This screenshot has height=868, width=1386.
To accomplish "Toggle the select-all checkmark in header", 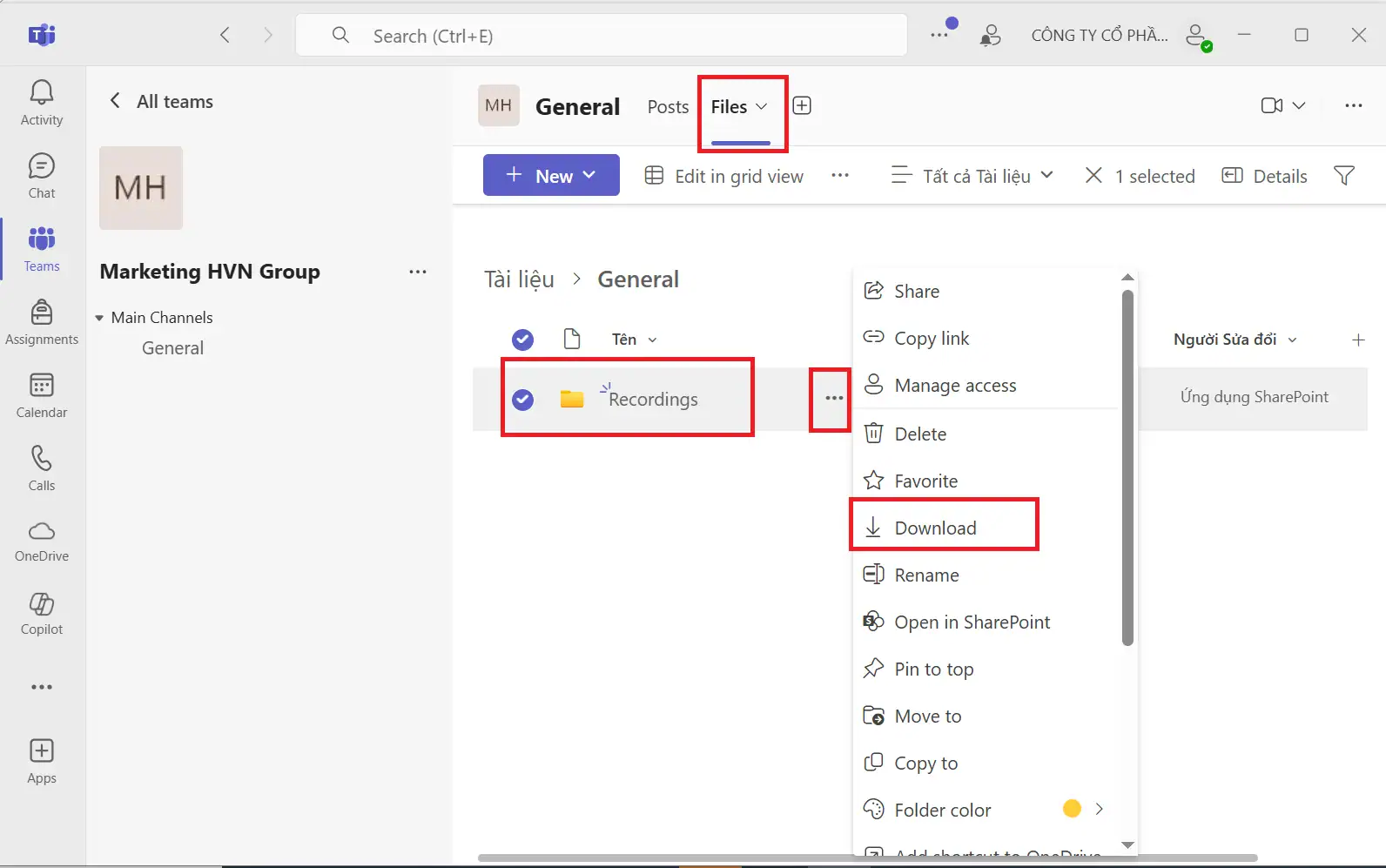I will pos(522,340).
